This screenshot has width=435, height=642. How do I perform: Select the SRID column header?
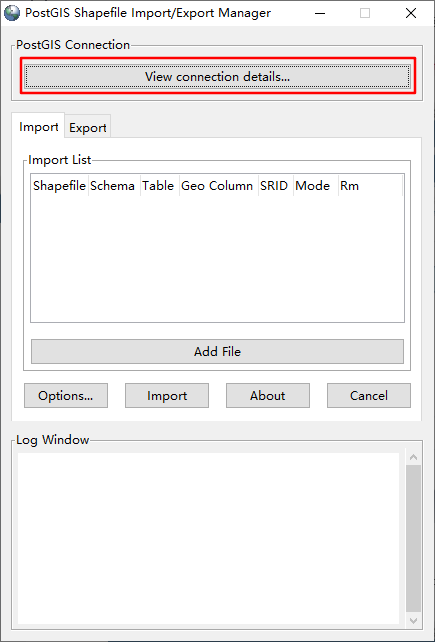(276, 186)
